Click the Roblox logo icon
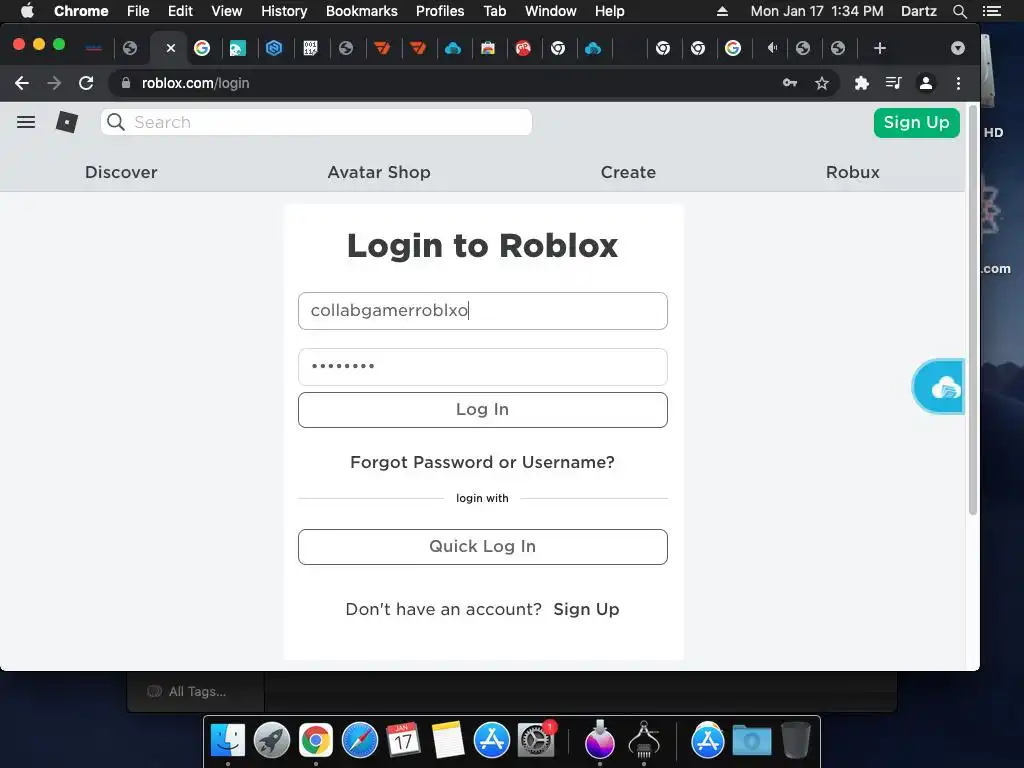 67,122
